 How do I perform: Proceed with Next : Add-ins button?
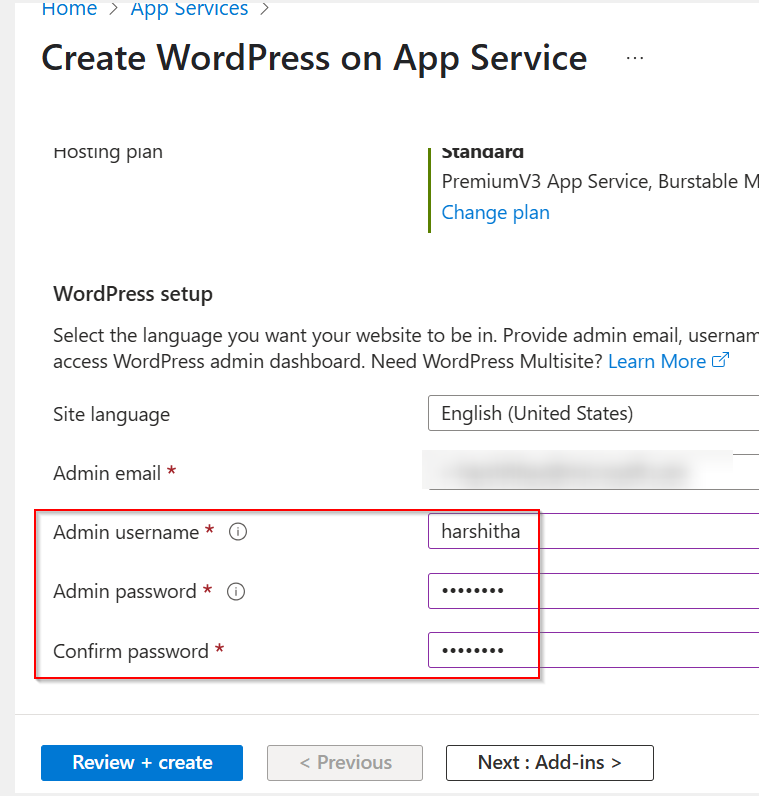point(550,762)
